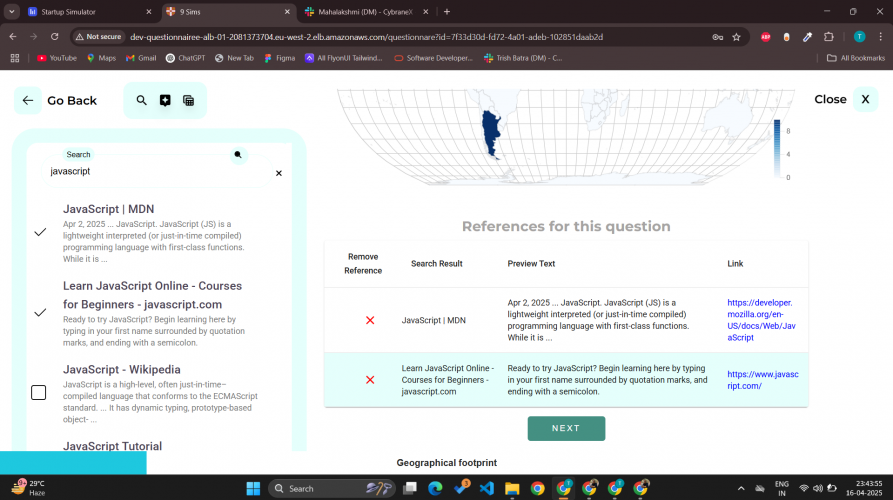Click the highlighted country on the map
This screenshot has height=500, width=893.
490,133
